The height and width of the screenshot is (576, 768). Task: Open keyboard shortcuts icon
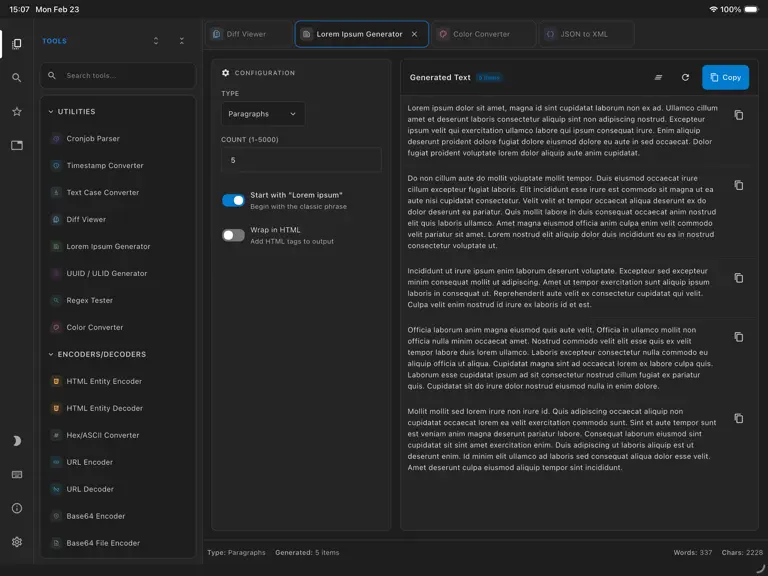point(17,475)
